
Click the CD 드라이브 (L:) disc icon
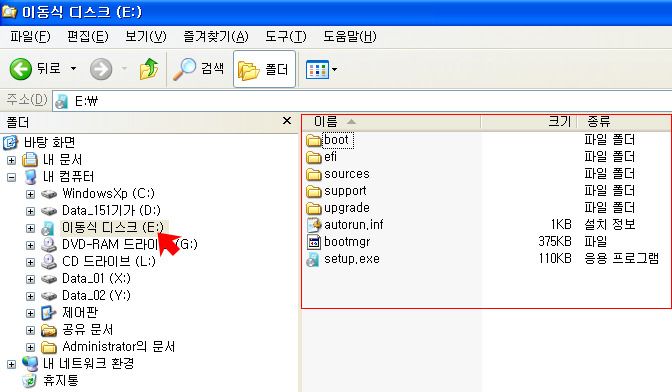click(49, 262)
